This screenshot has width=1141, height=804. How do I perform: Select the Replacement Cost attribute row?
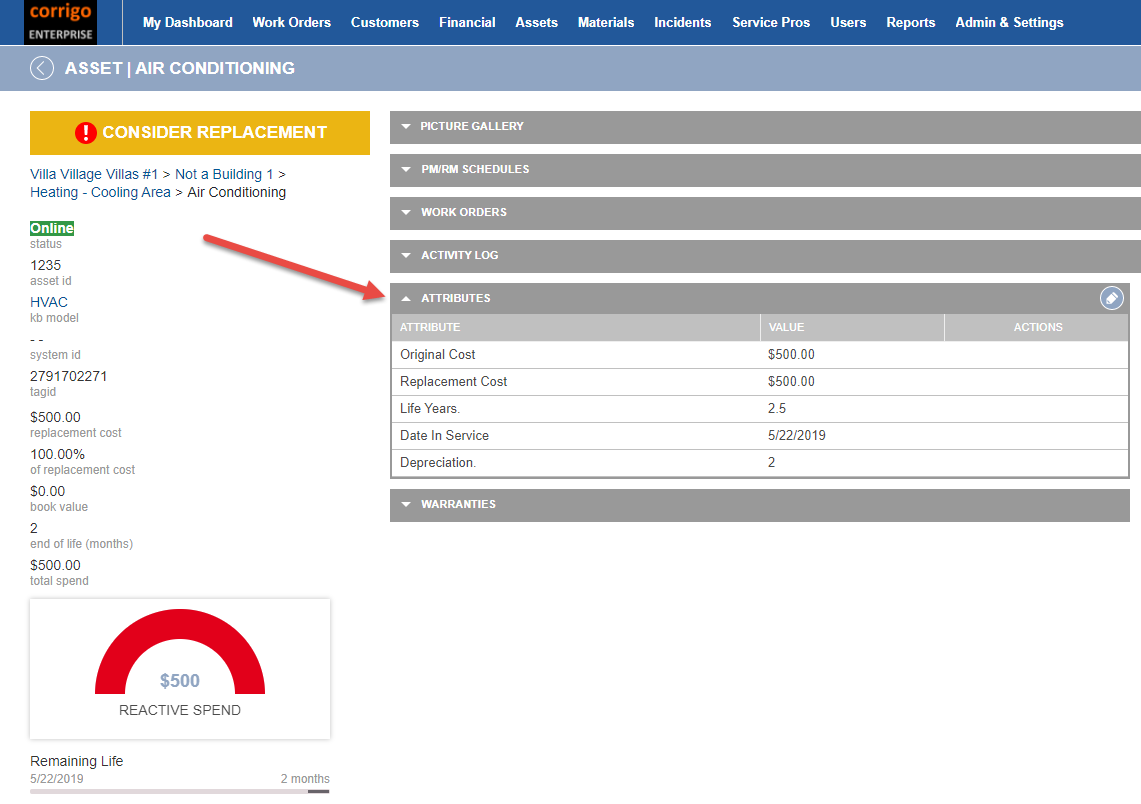[760, 381]
